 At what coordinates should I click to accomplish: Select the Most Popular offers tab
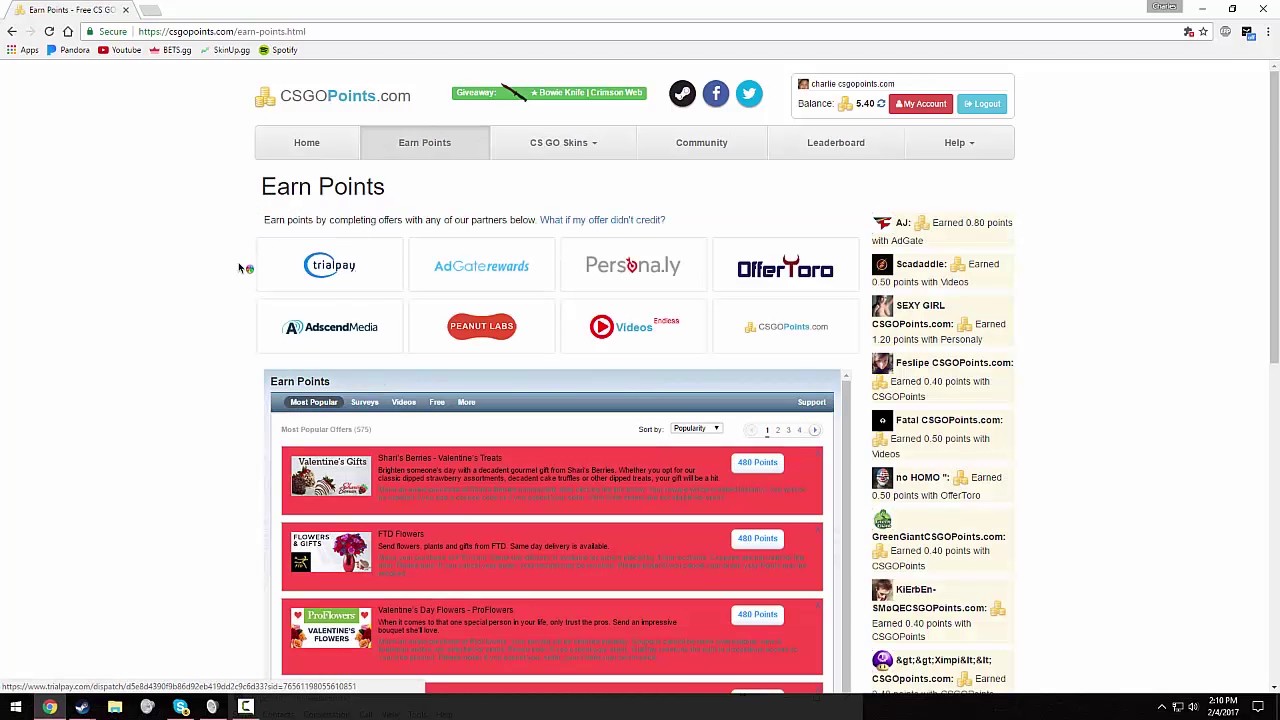coord(314,402)
